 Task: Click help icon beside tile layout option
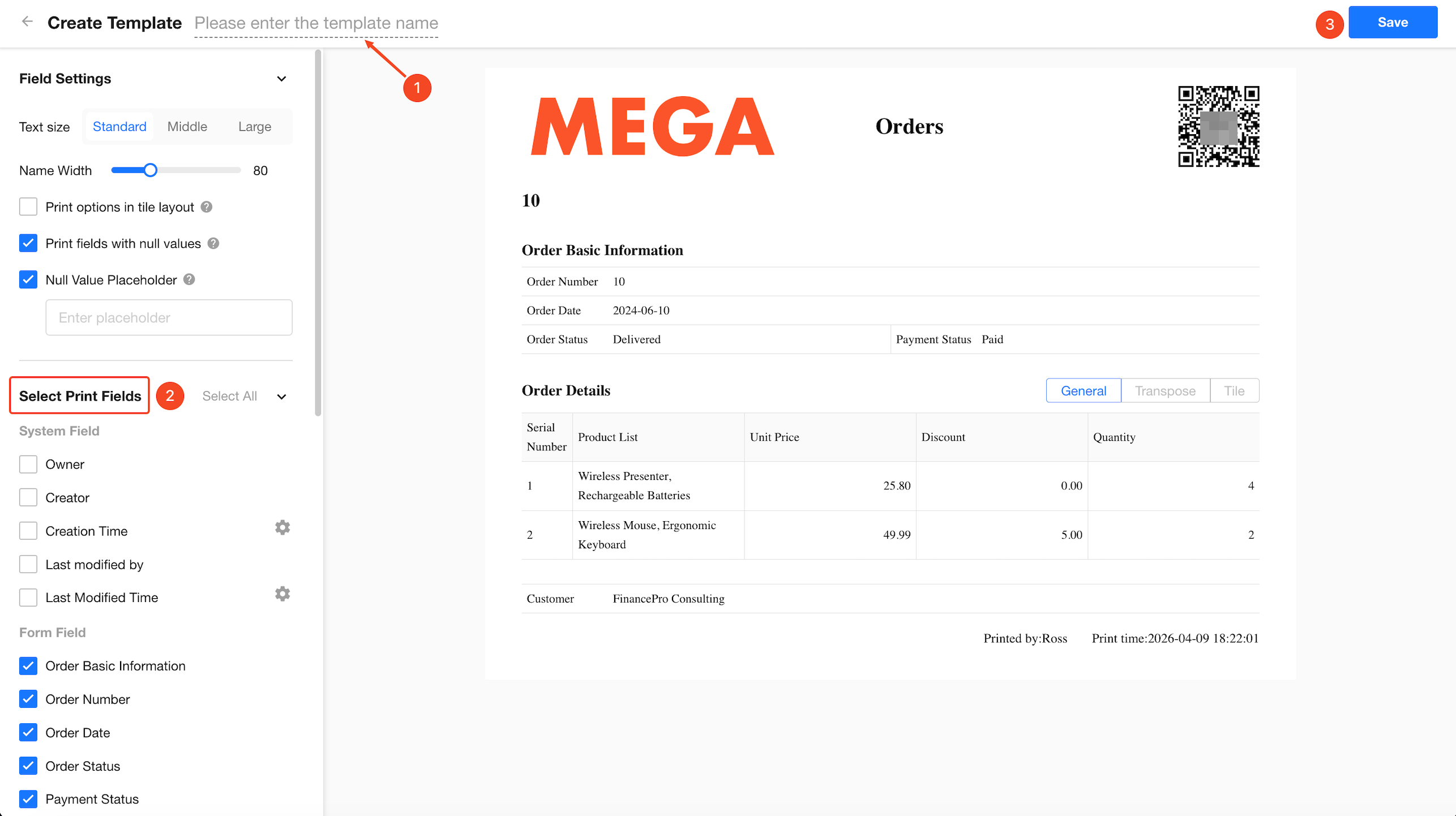pos(207,207)
